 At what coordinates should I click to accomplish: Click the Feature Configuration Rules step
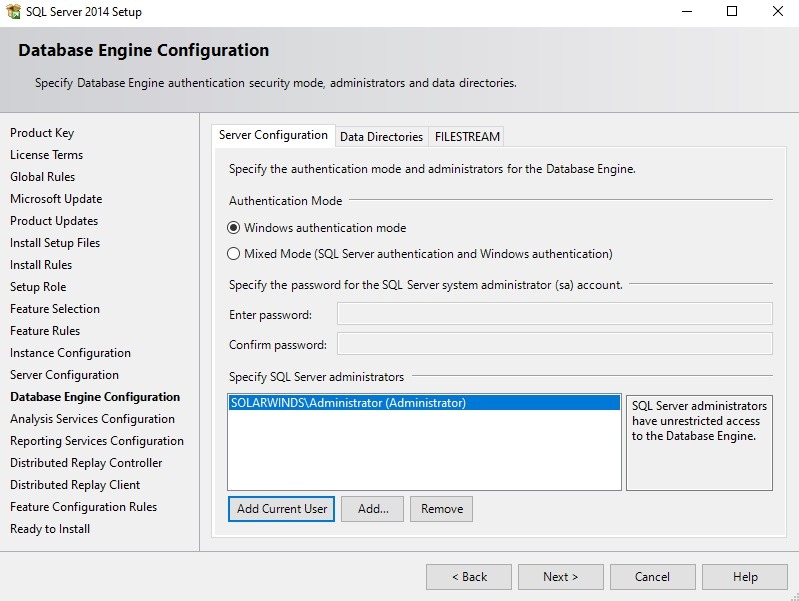point(84,507)
